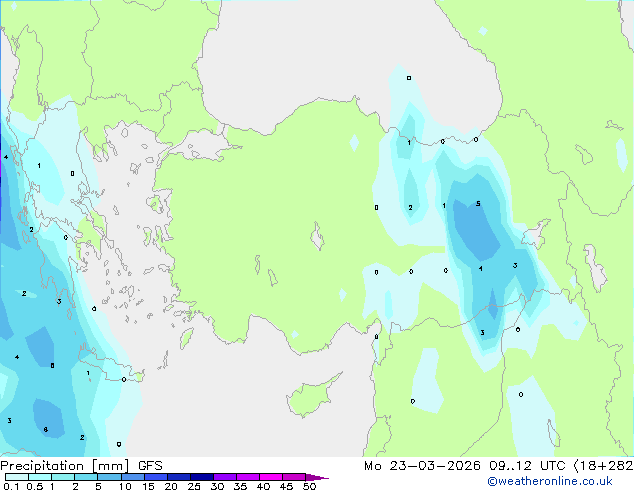Click the 'GFS' model label
This screenshot has height=490, width=634.
click(150, 466)
